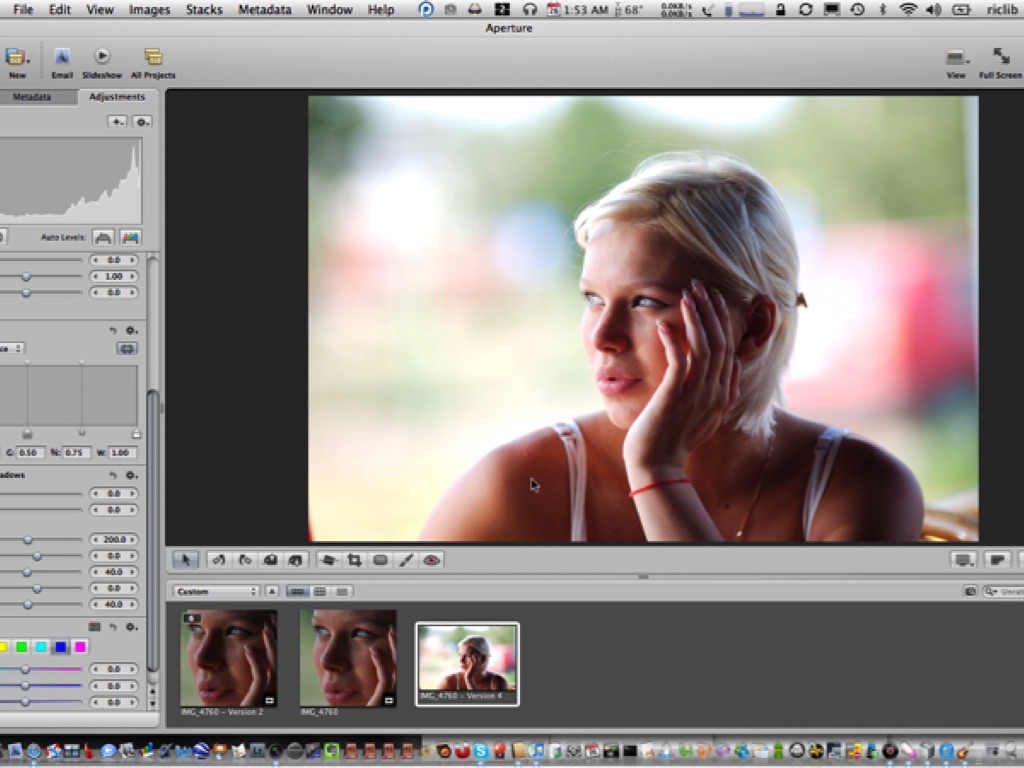Activate the arrow selection tool

(186, 560)
